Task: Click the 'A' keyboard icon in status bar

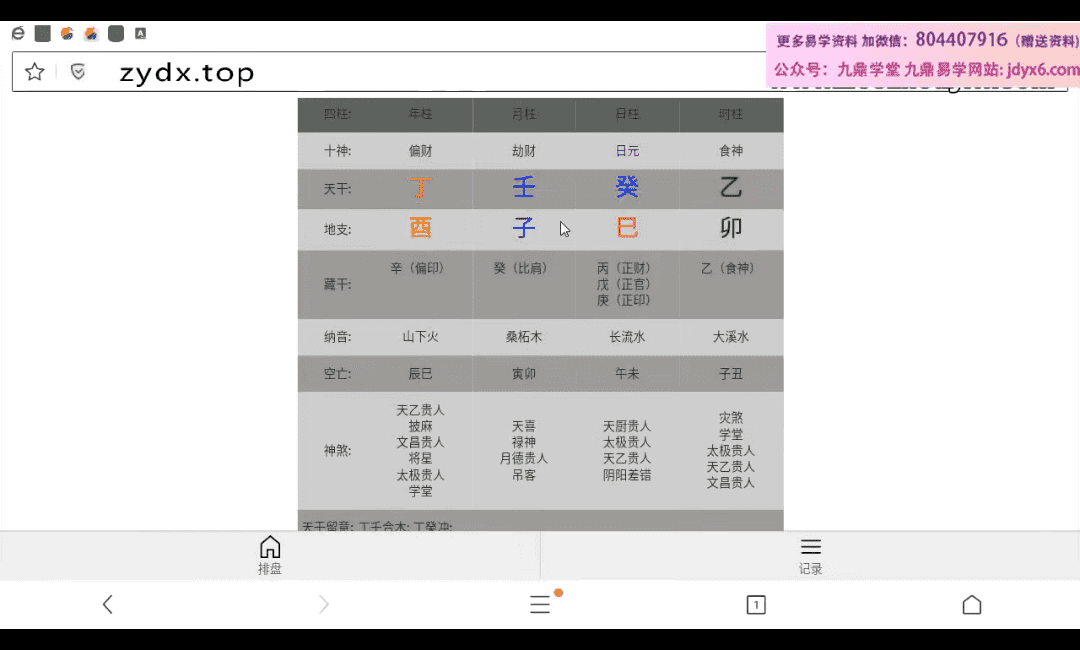Action: pos(140,33)
